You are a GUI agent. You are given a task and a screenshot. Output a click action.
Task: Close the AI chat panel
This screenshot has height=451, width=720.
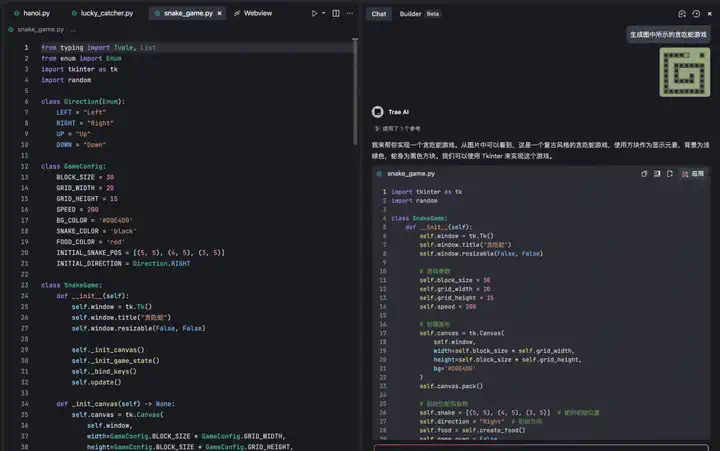[710, 14]
